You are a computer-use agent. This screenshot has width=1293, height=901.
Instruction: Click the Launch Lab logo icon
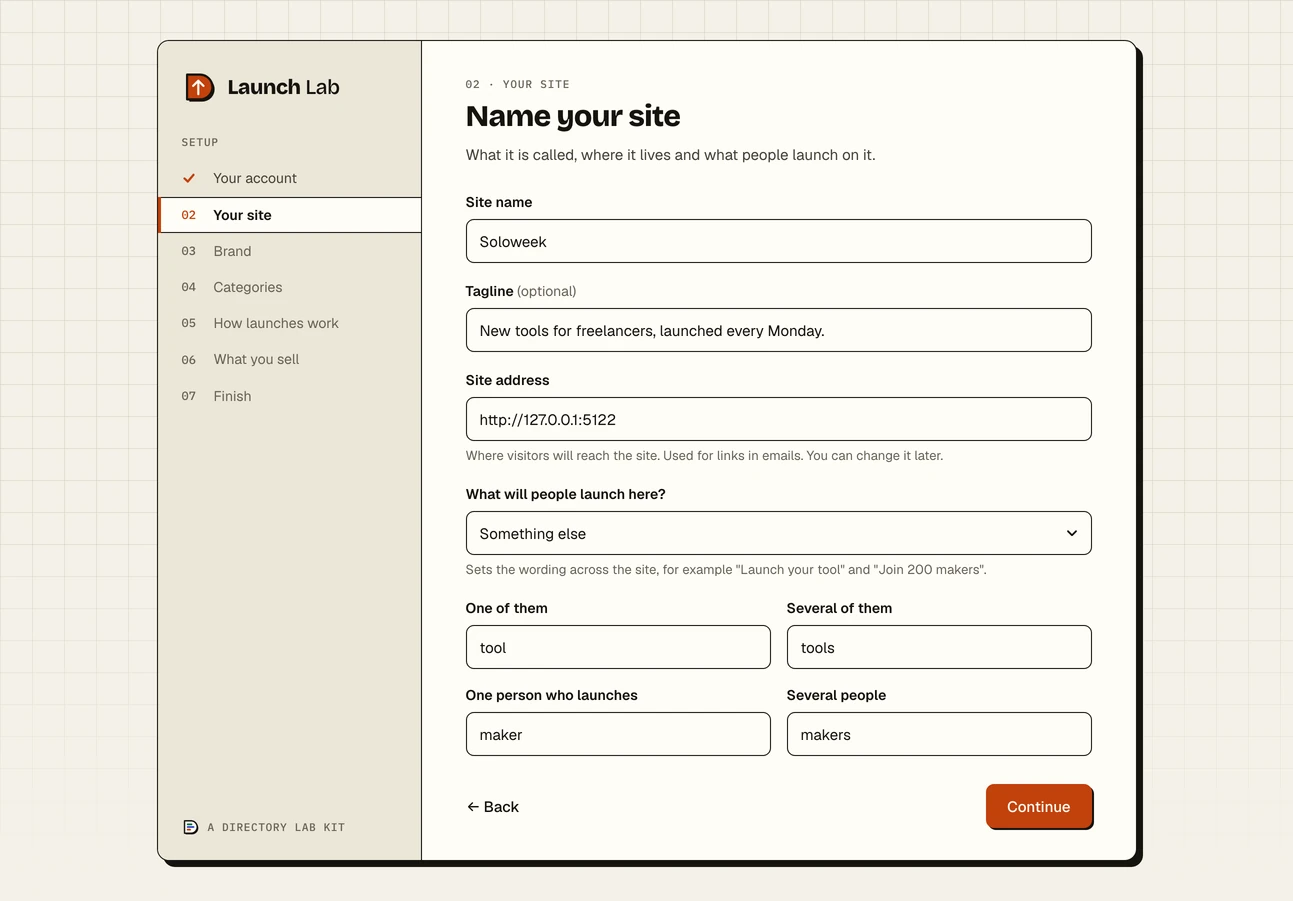[x=200, y=87]
